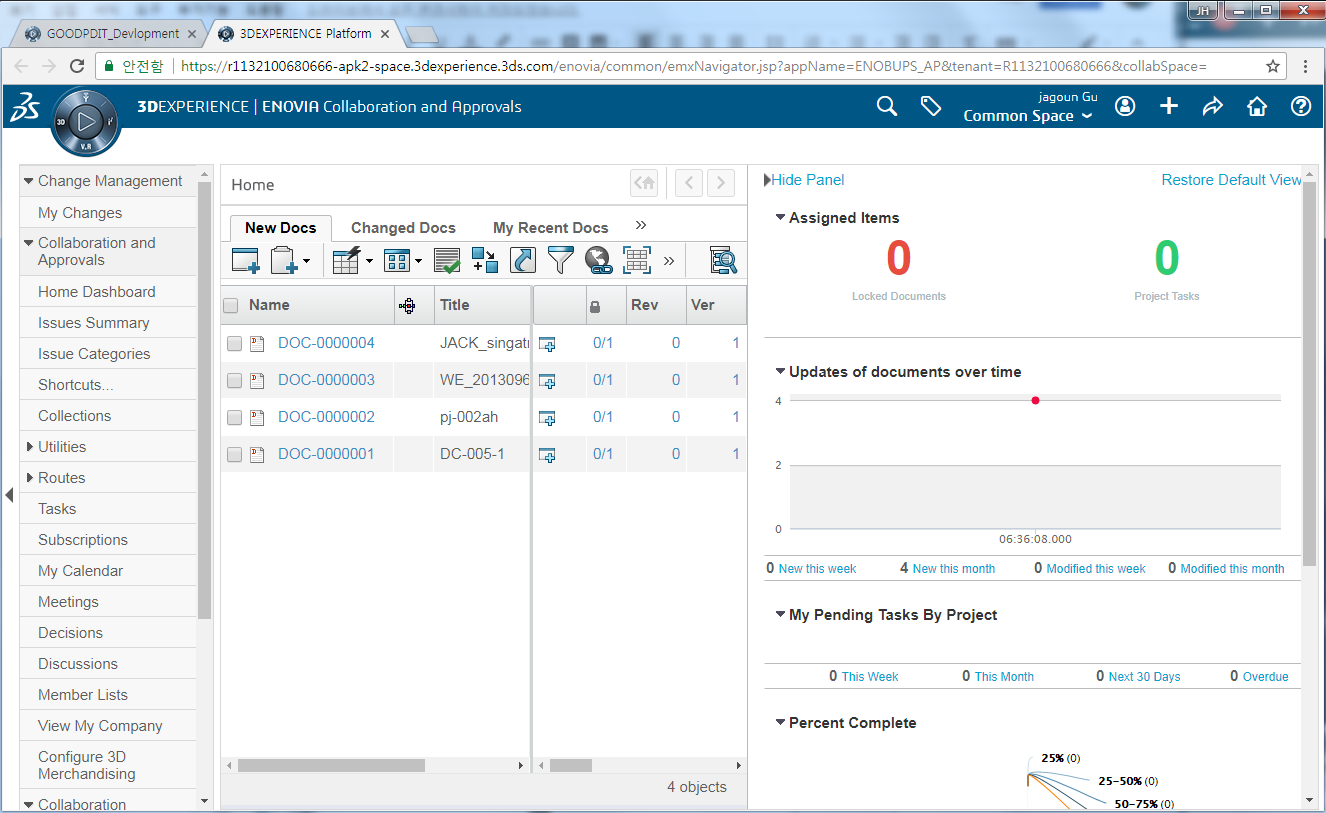This screenshot has height=813, width=1326.
Task: Go to home via house icon
Action: click(1257, 106)
